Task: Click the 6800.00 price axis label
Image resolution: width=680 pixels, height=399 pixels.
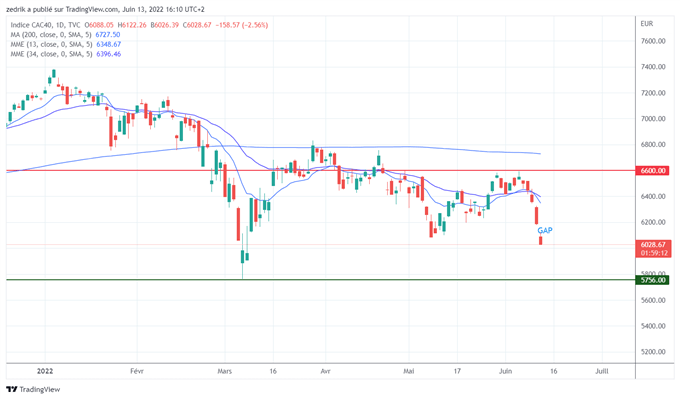Action: click(653, 144)
